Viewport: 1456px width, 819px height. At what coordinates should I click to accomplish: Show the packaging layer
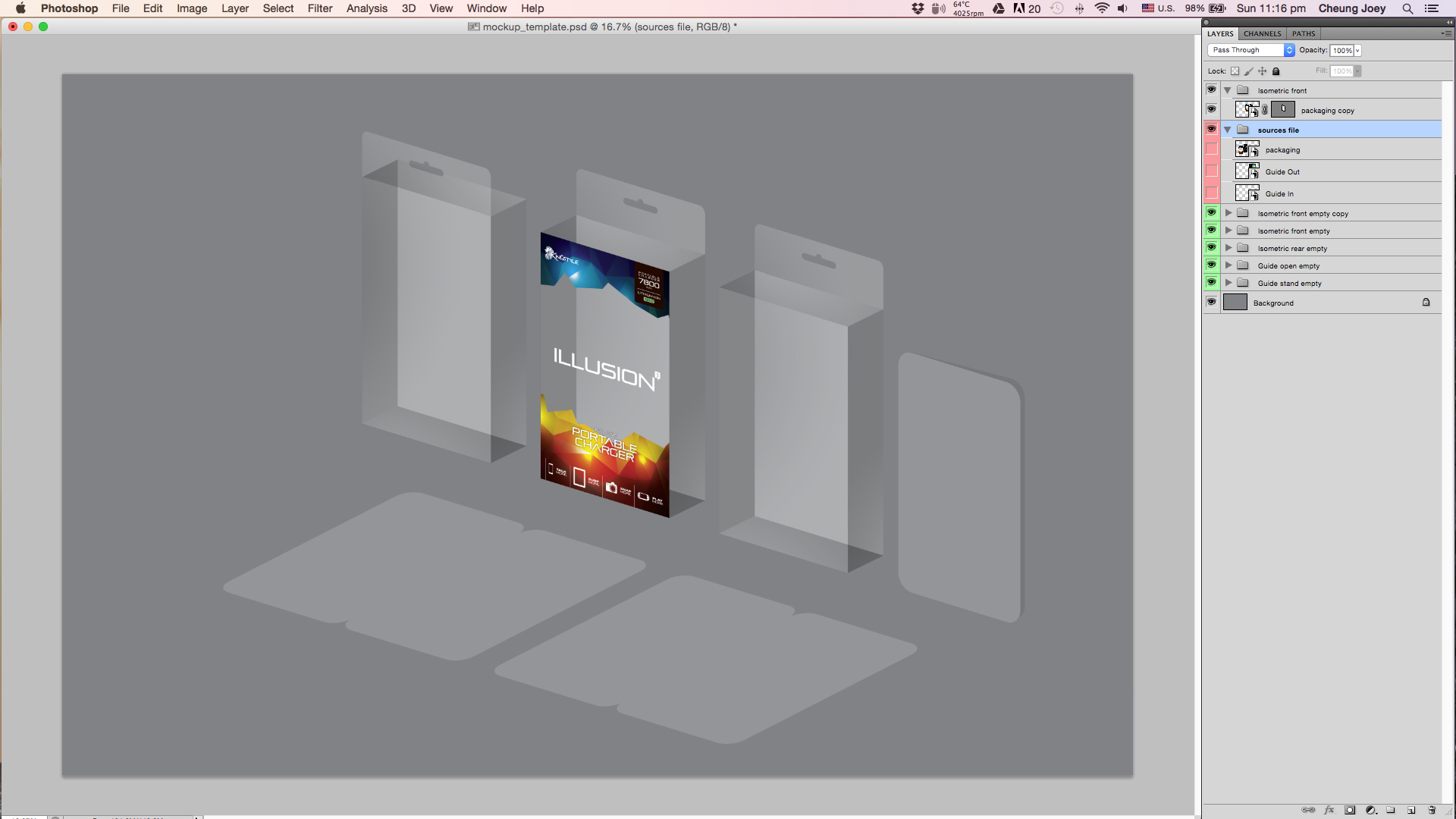pos(1211,149)
